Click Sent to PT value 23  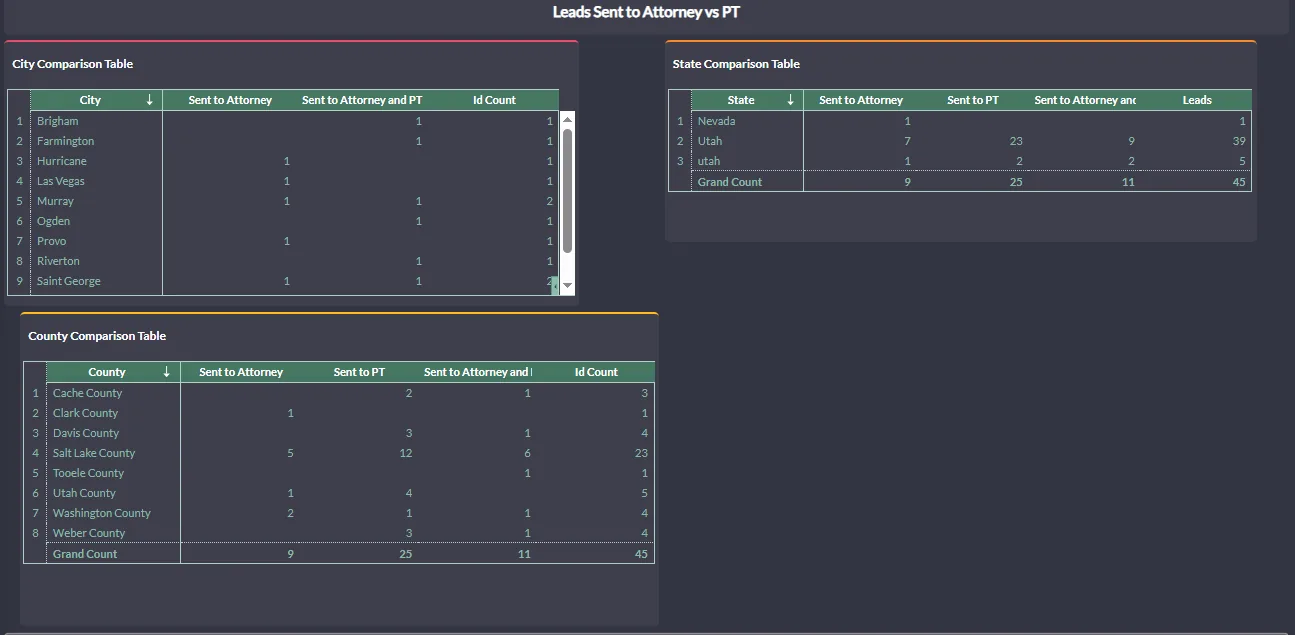click(1016, 141)
